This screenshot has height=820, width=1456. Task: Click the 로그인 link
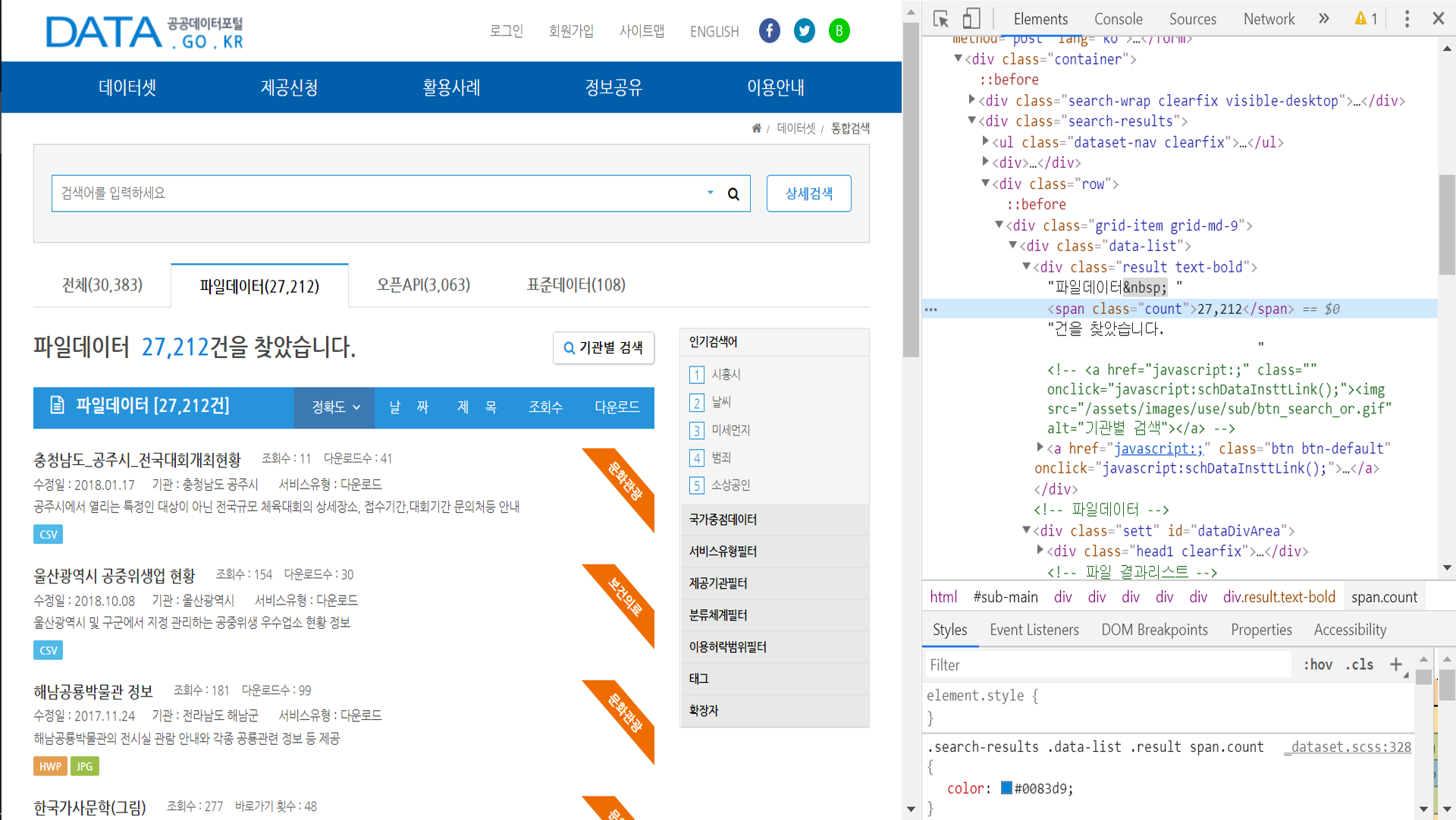[x=507, y=31]
